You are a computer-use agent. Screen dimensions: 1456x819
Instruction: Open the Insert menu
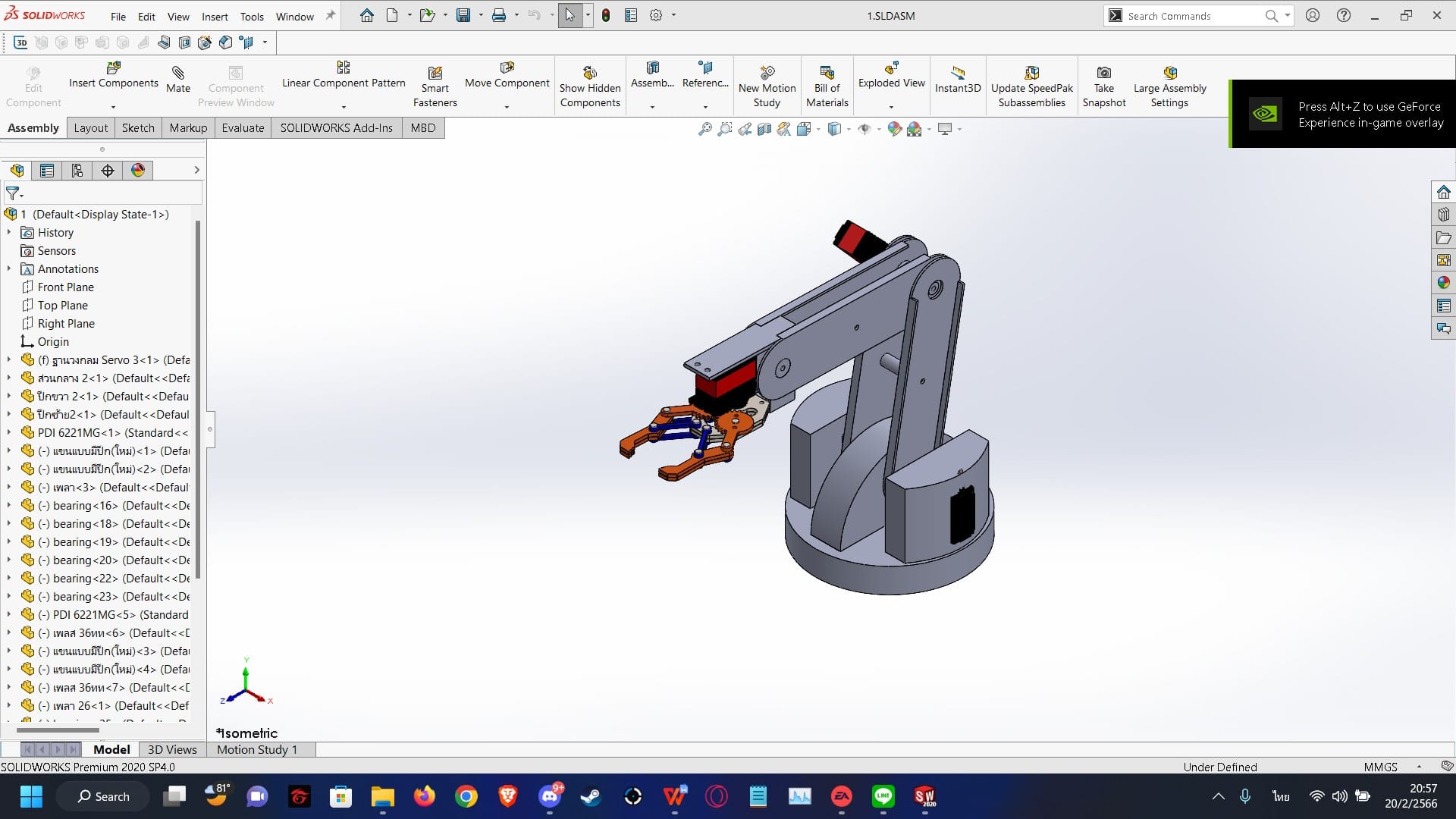click(215, 16)
